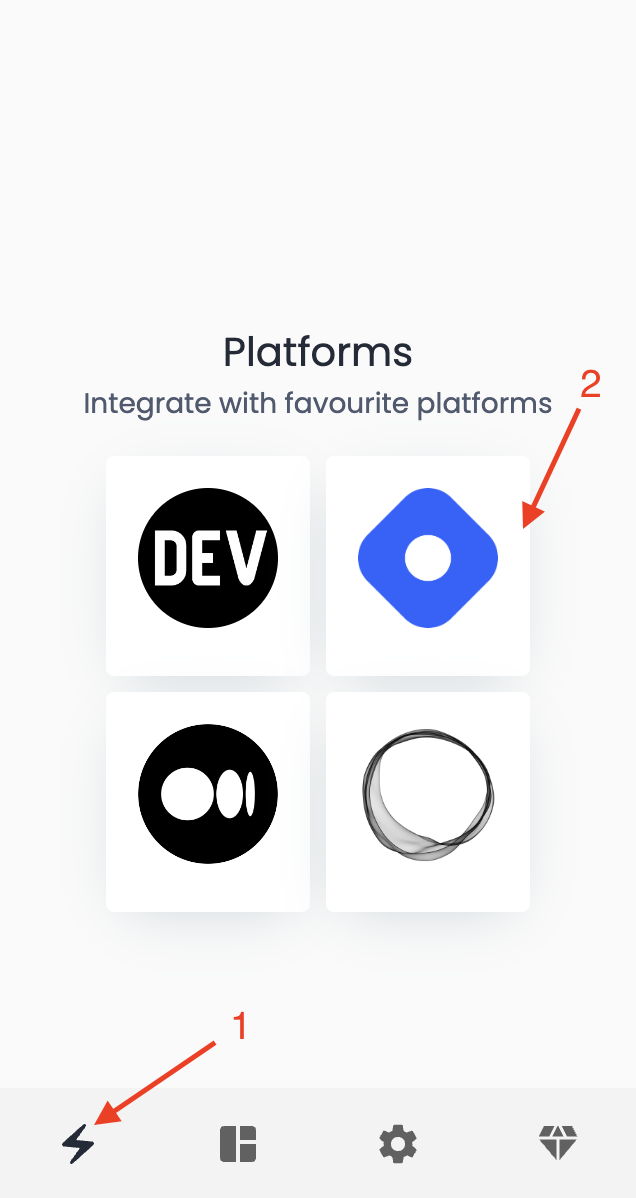Image resolution: width=636 pixels, height=1198 pixels.
Task: Select the blue Hashnode logo
Action: 428,558
